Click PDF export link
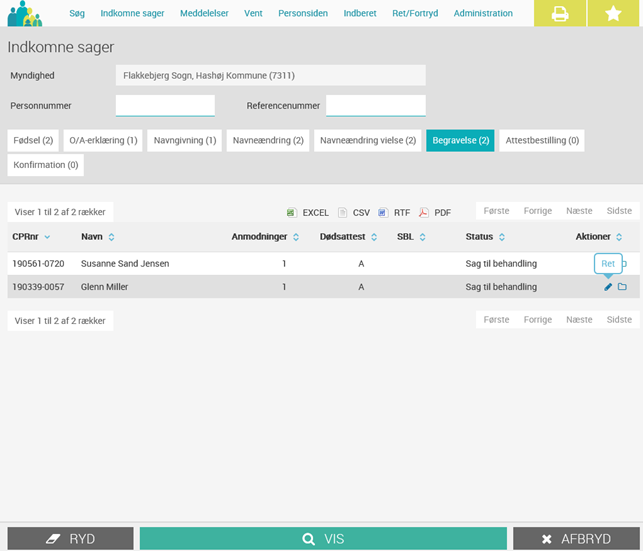The width and height of the screenshot is (643, 551). point(442,213)
